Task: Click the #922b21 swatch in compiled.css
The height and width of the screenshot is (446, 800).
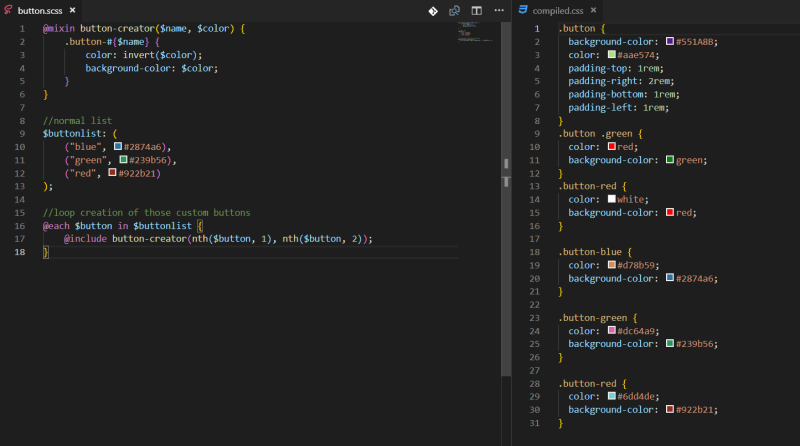Action: pos(670,409)
